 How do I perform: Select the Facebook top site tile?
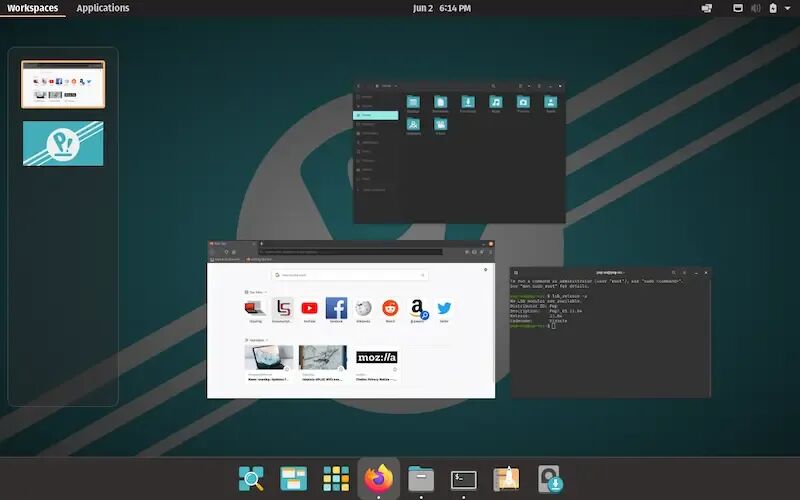tap(336, 310)
